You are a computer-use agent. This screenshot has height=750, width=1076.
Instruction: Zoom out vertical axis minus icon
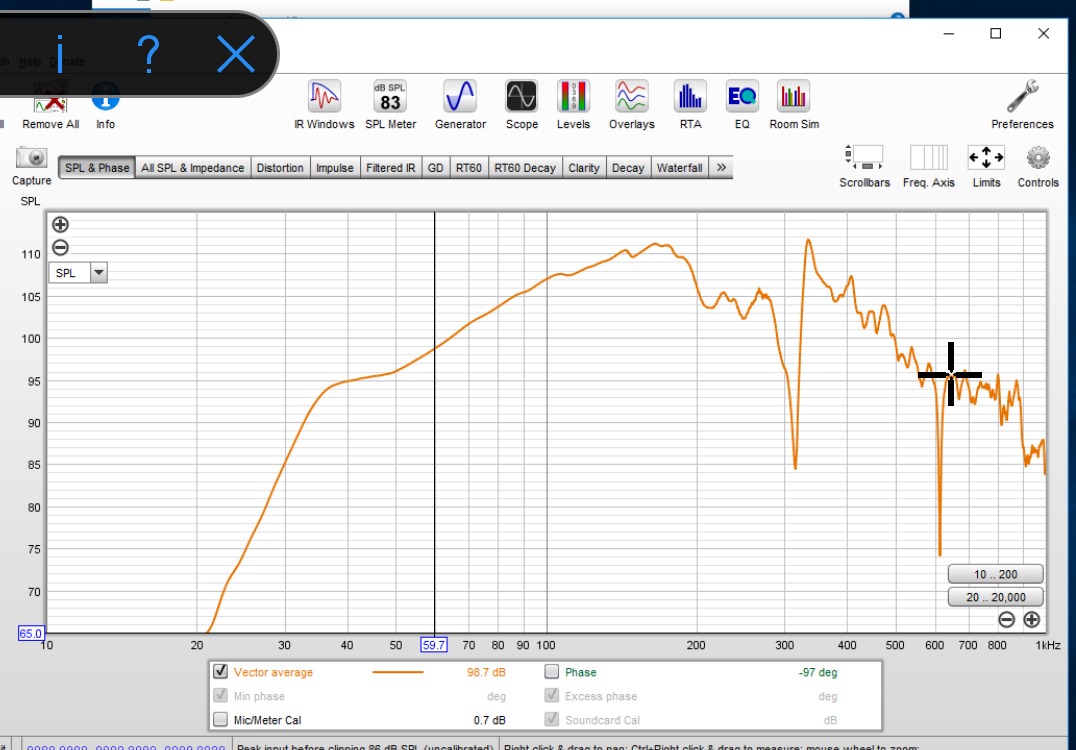(60, 248)
